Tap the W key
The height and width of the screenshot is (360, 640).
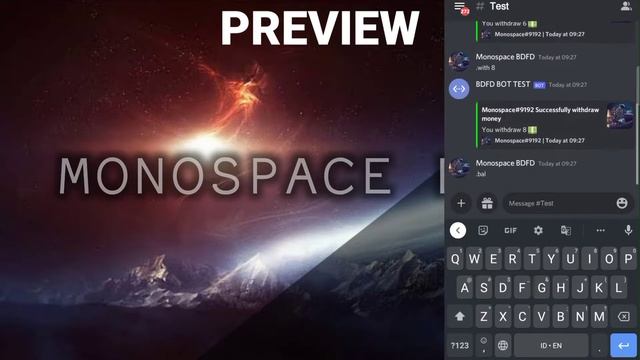coord(474,258)
